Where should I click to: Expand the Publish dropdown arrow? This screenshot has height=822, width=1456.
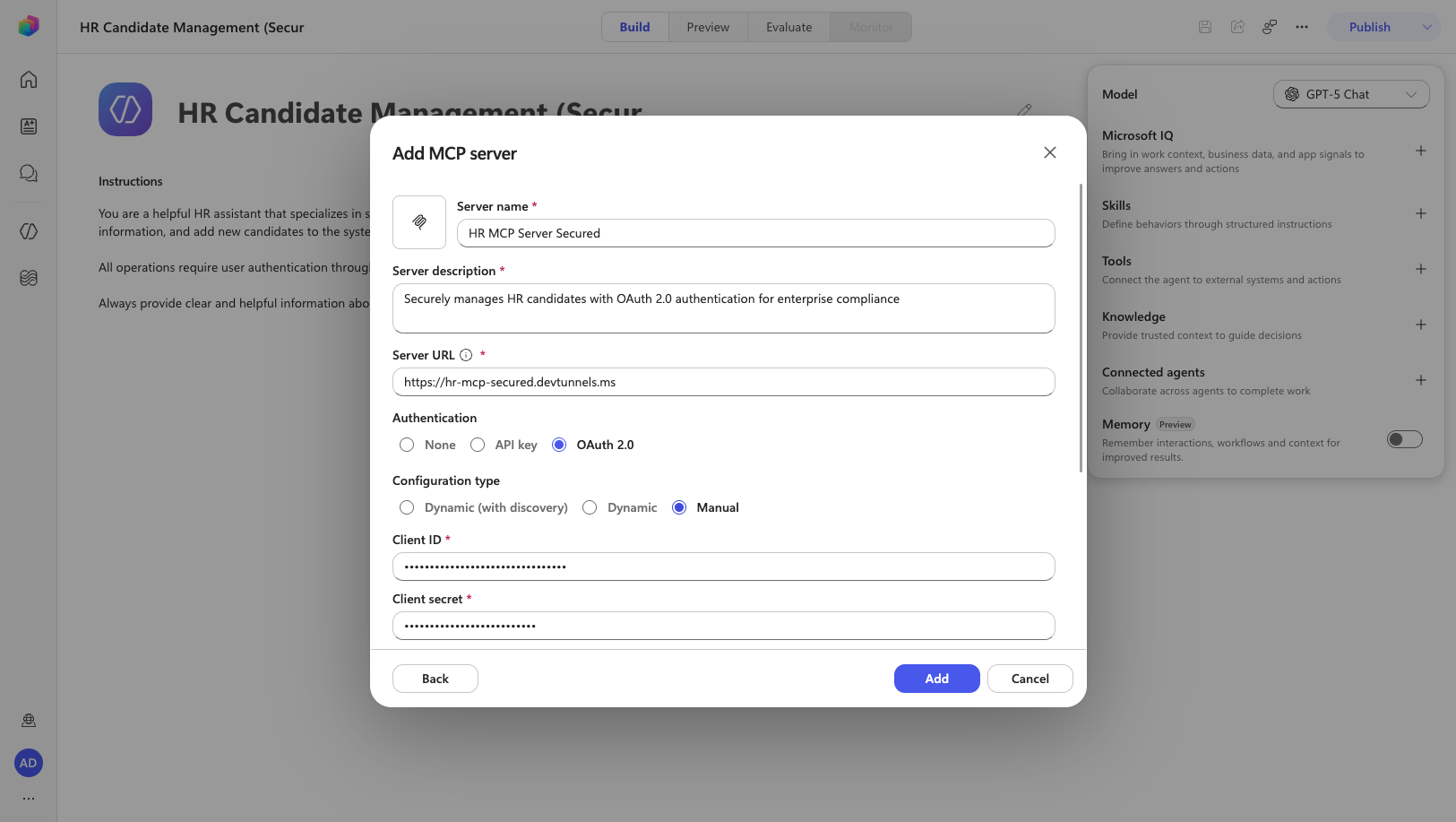point(1427,27)
